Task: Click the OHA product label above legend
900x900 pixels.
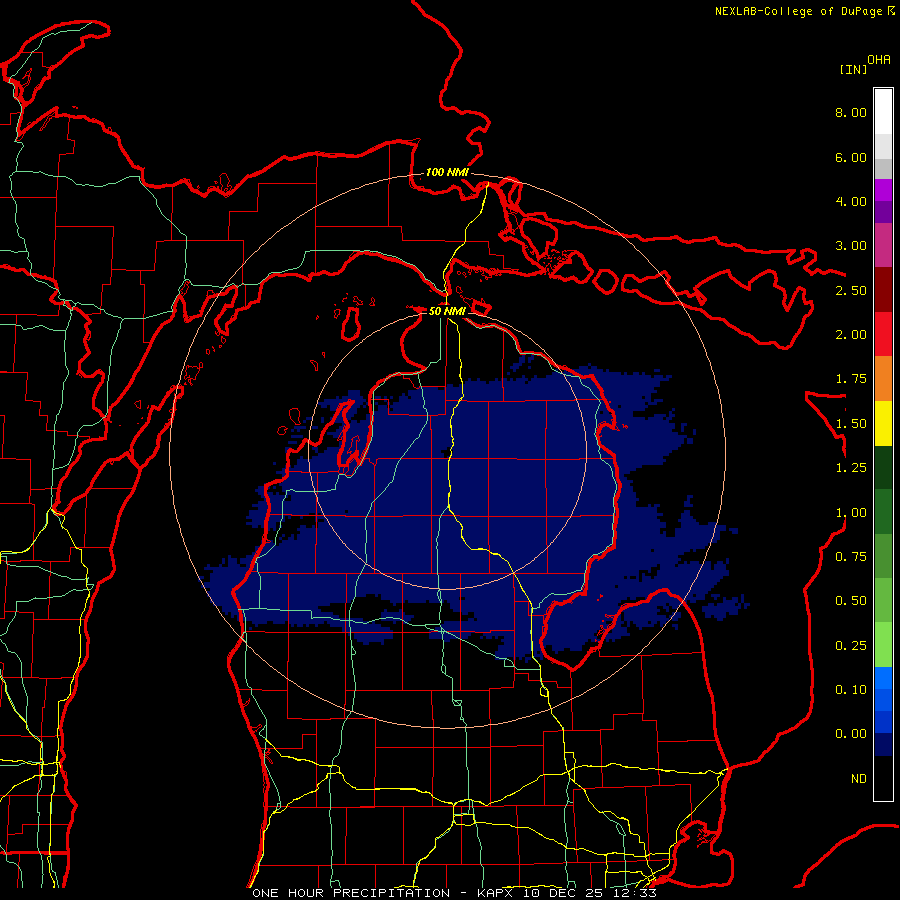Action: click(879, 60)
